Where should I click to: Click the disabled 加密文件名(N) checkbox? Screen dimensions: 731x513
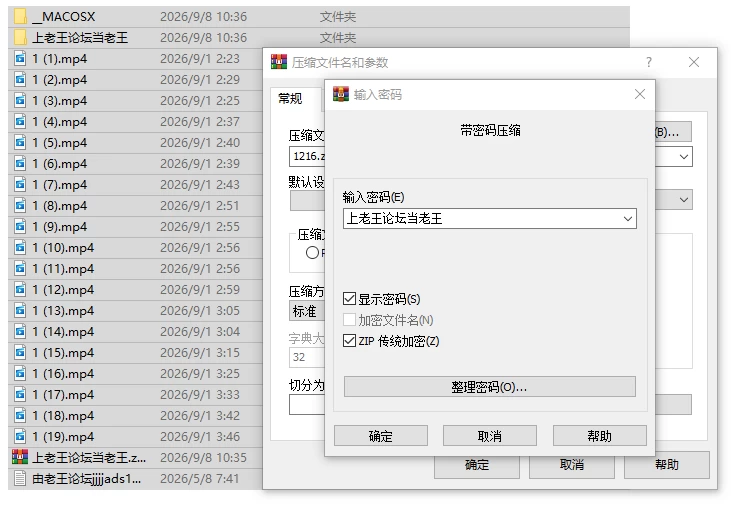point(349,320)
